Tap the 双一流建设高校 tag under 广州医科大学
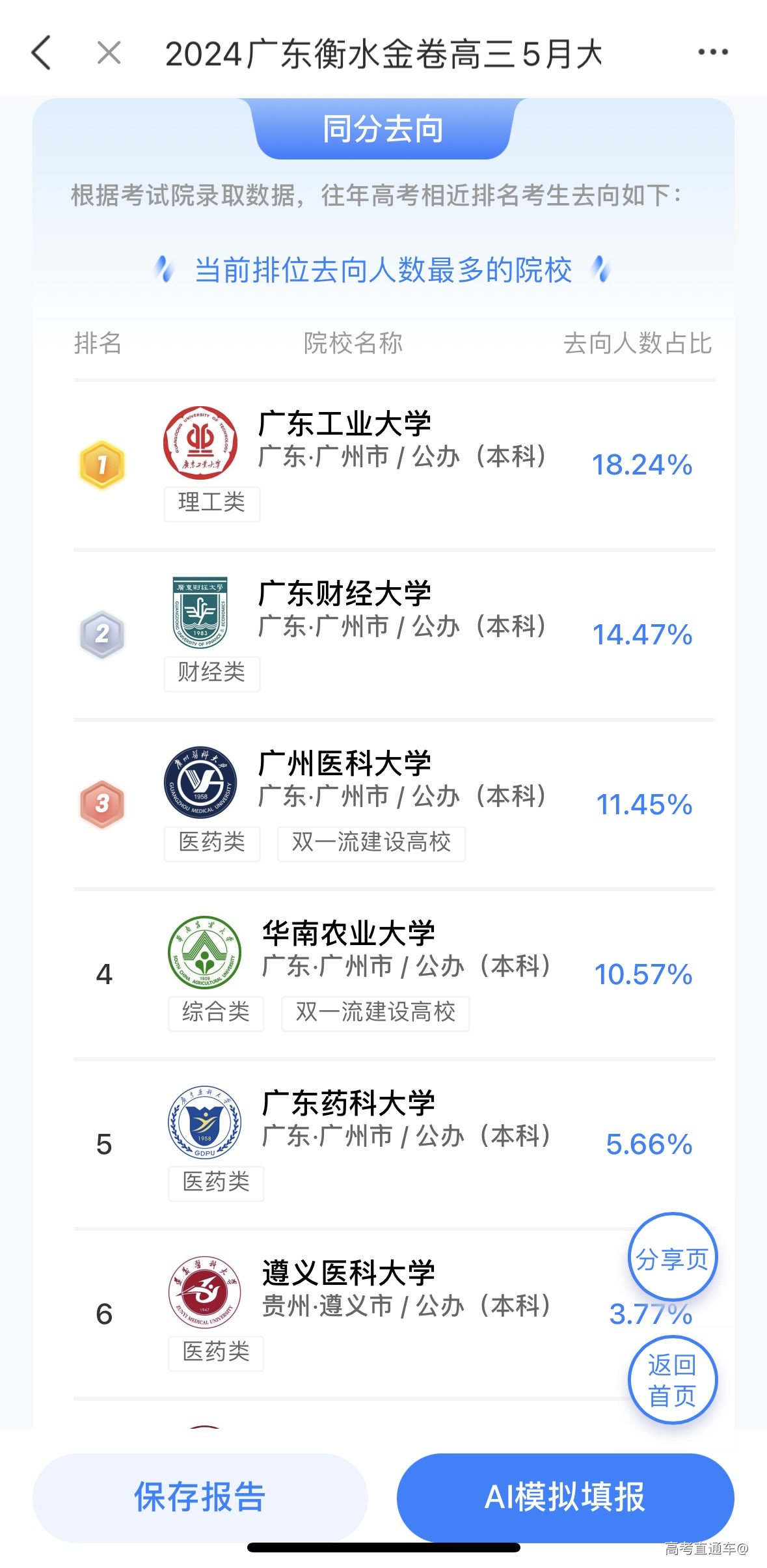Viewport: 767px width, 1568px height. [371, 843]
